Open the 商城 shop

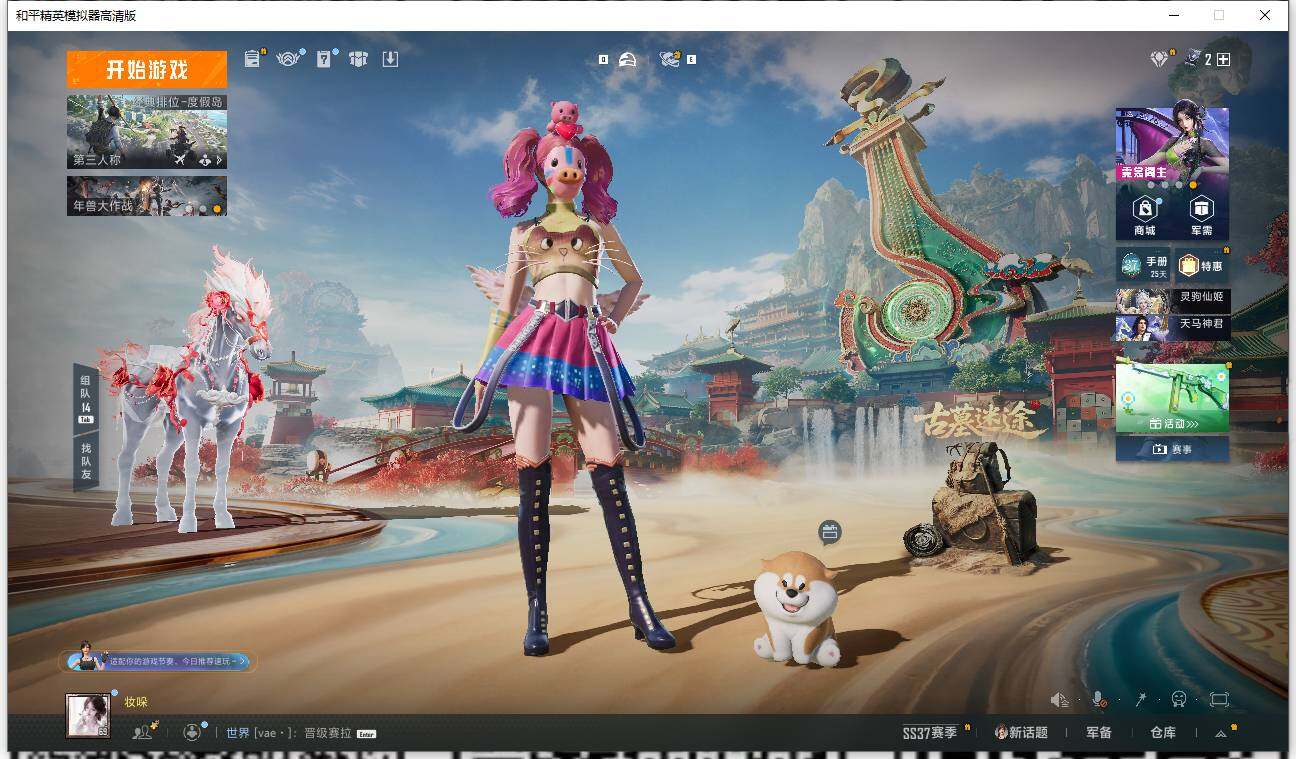[x=1144, y=215]
